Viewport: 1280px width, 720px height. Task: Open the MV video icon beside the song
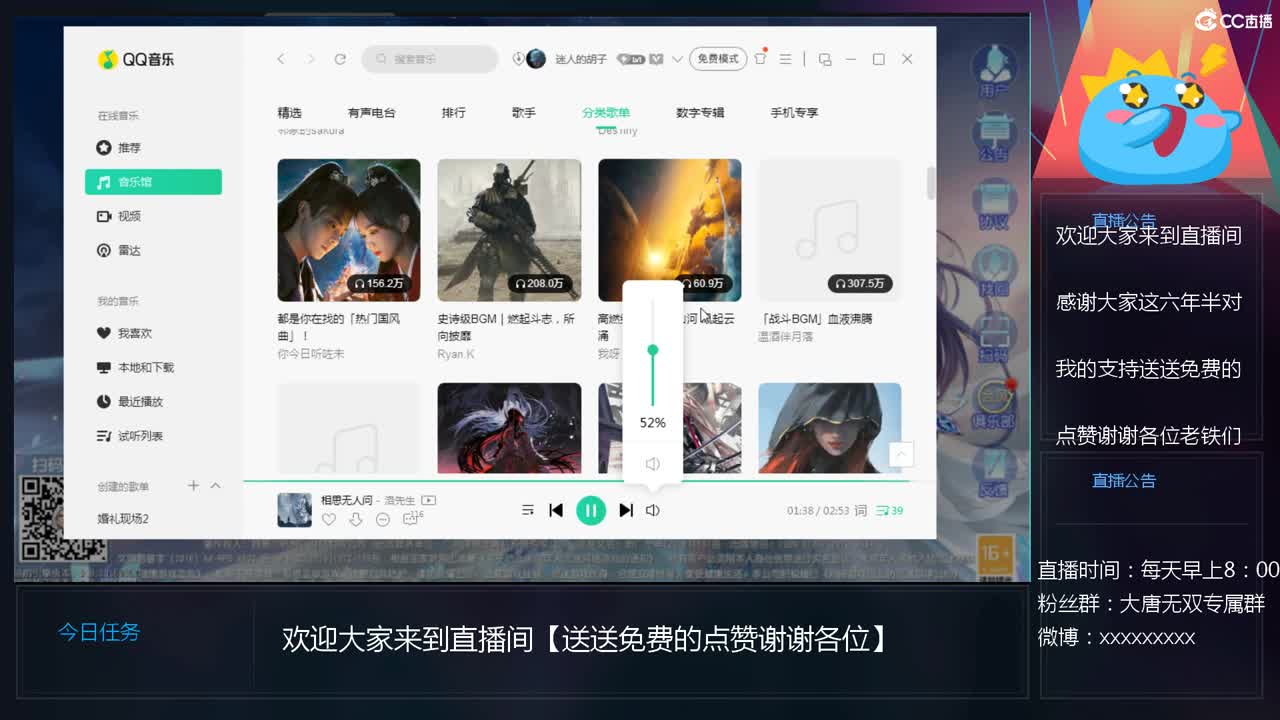(x=429, y=500)
